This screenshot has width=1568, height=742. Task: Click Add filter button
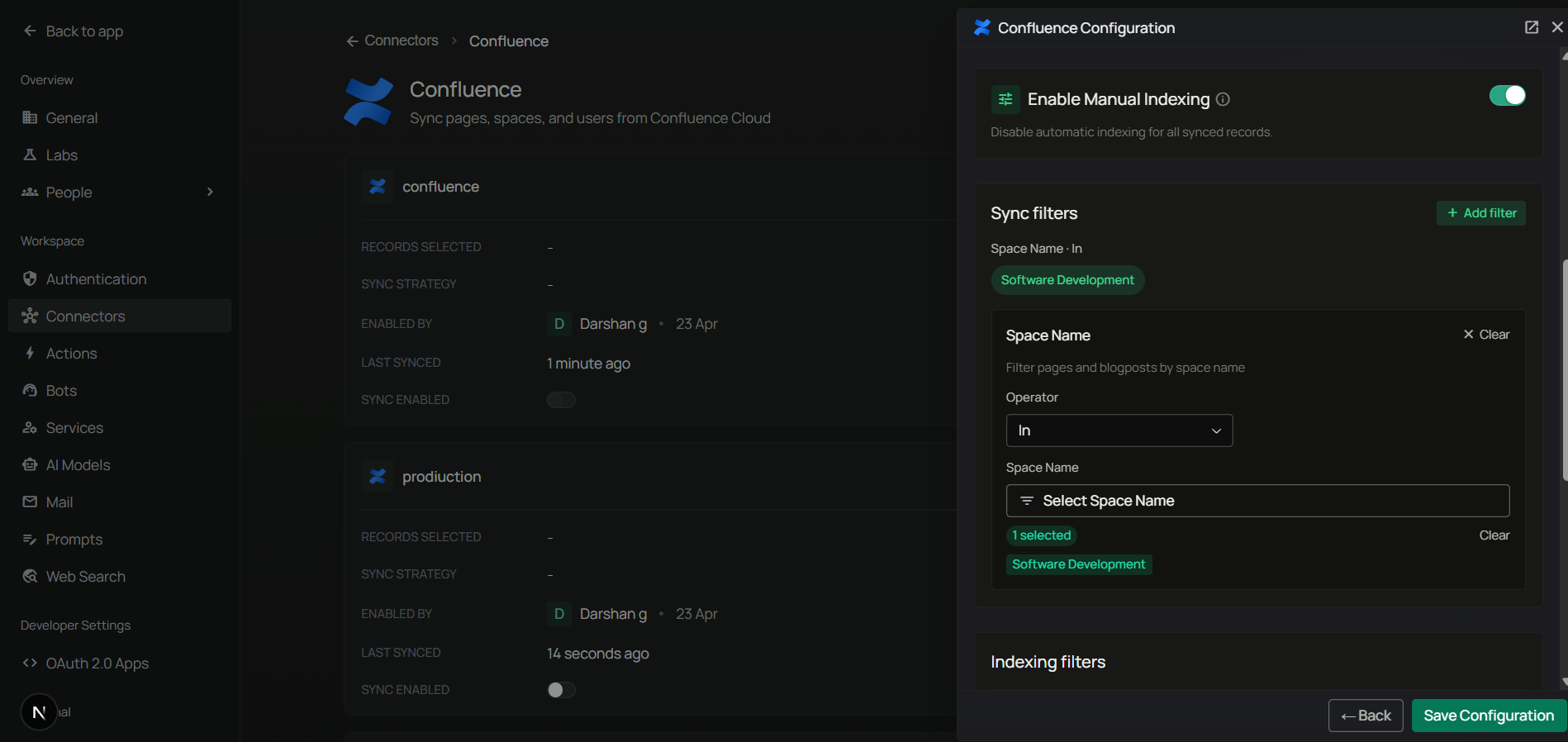(x=1481, y=213)
